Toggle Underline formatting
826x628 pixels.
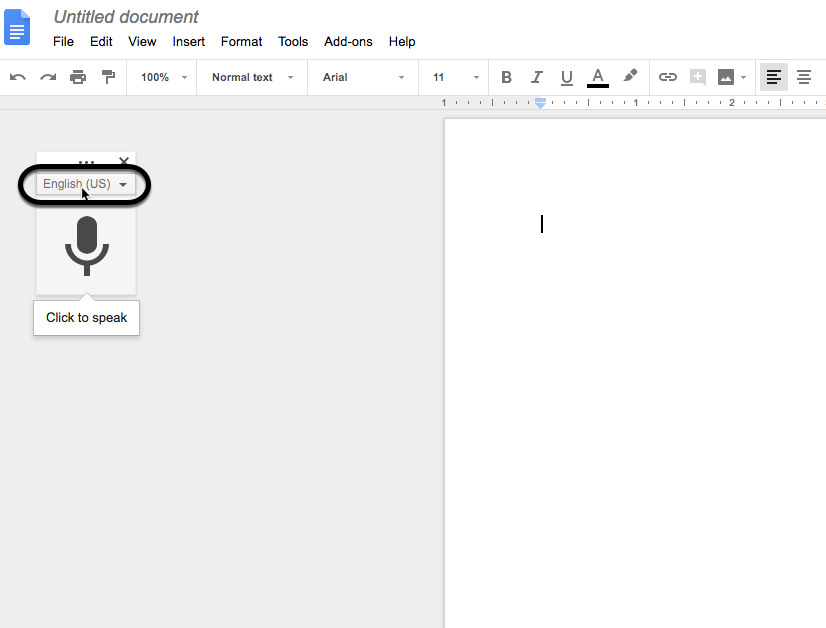[x=567, y=77]
